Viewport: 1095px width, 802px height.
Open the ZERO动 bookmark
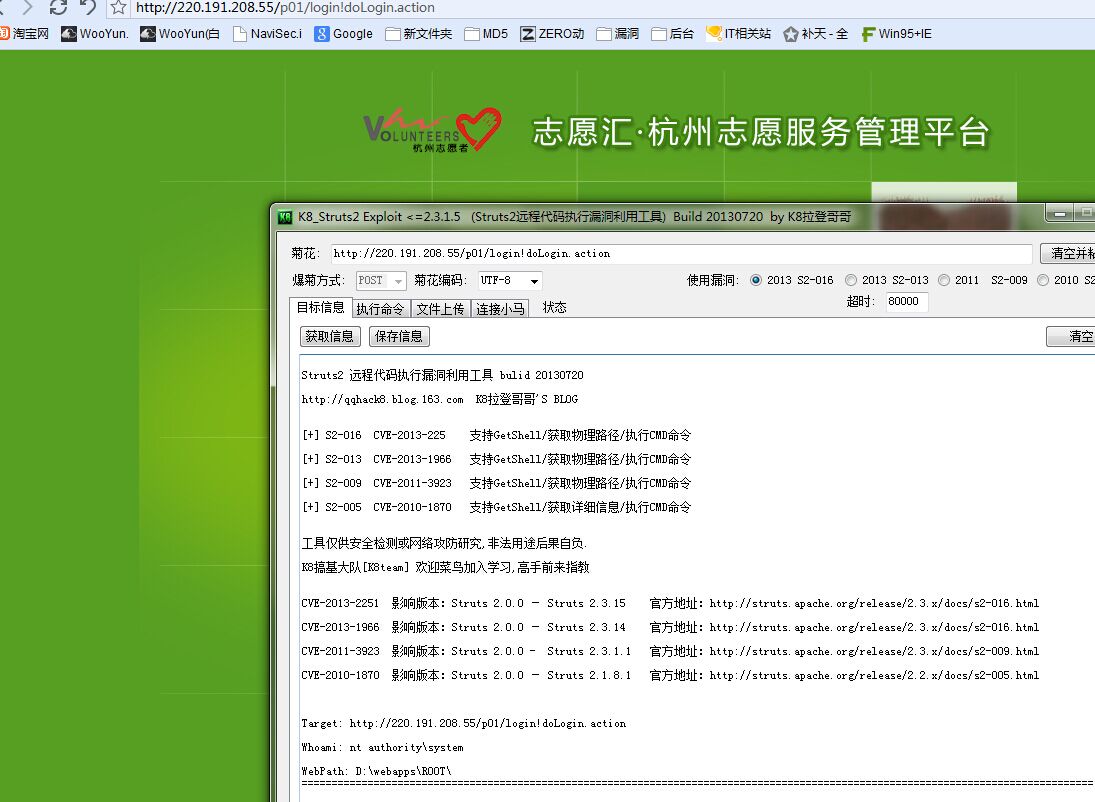tap(552, 34)
